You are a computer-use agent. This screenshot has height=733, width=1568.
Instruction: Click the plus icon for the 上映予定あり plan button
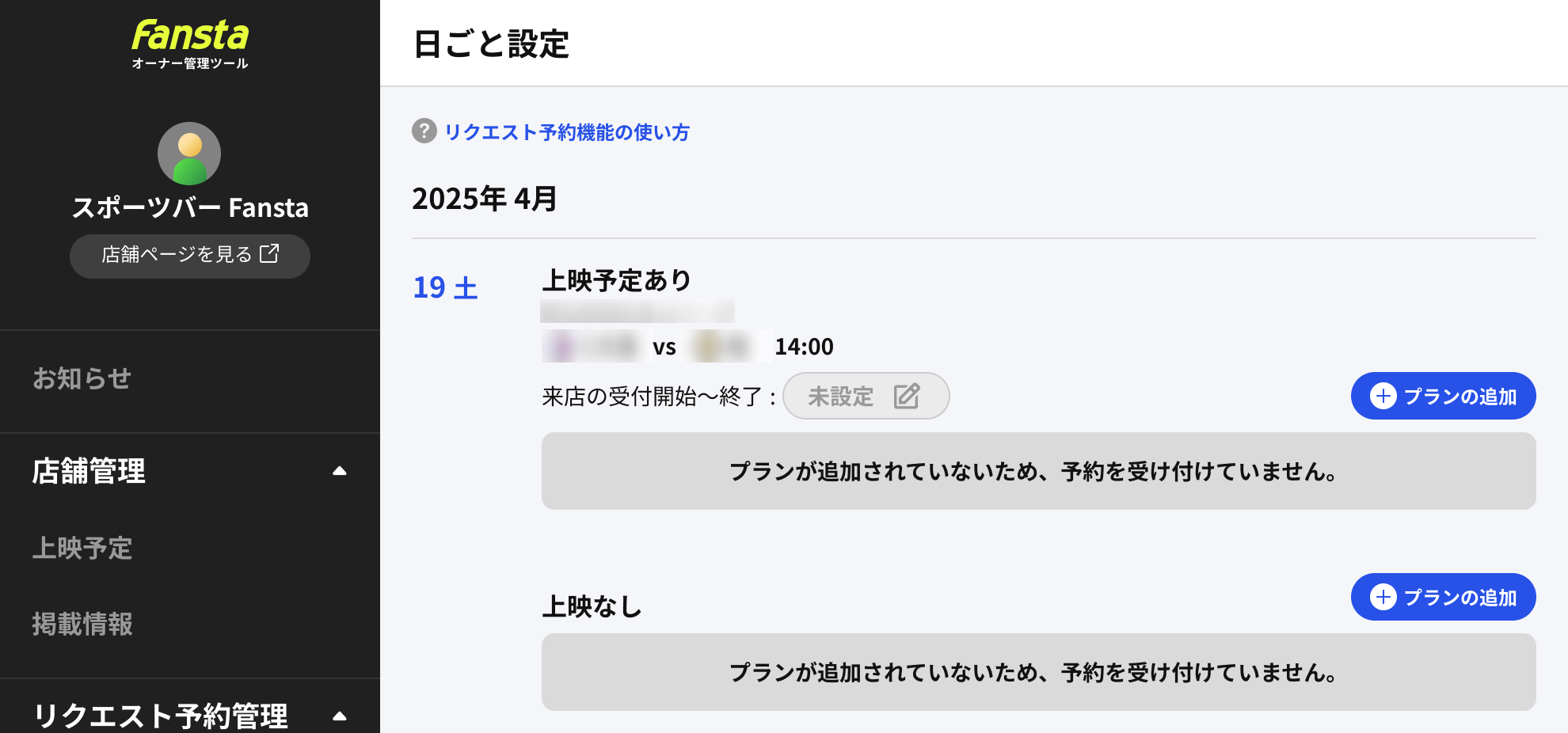click(x=1383, y=396)
